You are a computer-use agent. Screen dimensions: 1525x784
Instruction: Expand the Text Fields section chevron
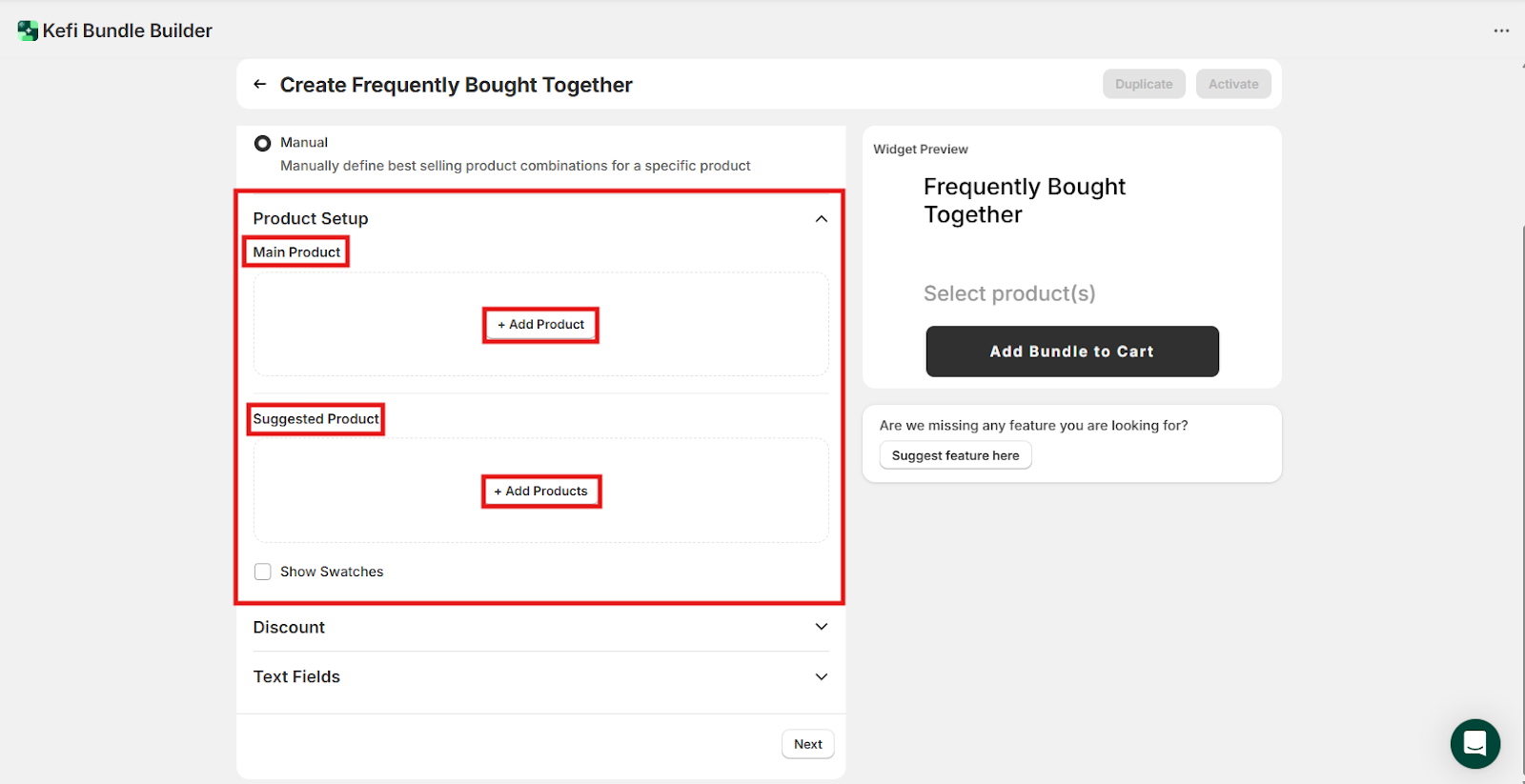pyautogui.click(x=821, y=676)
